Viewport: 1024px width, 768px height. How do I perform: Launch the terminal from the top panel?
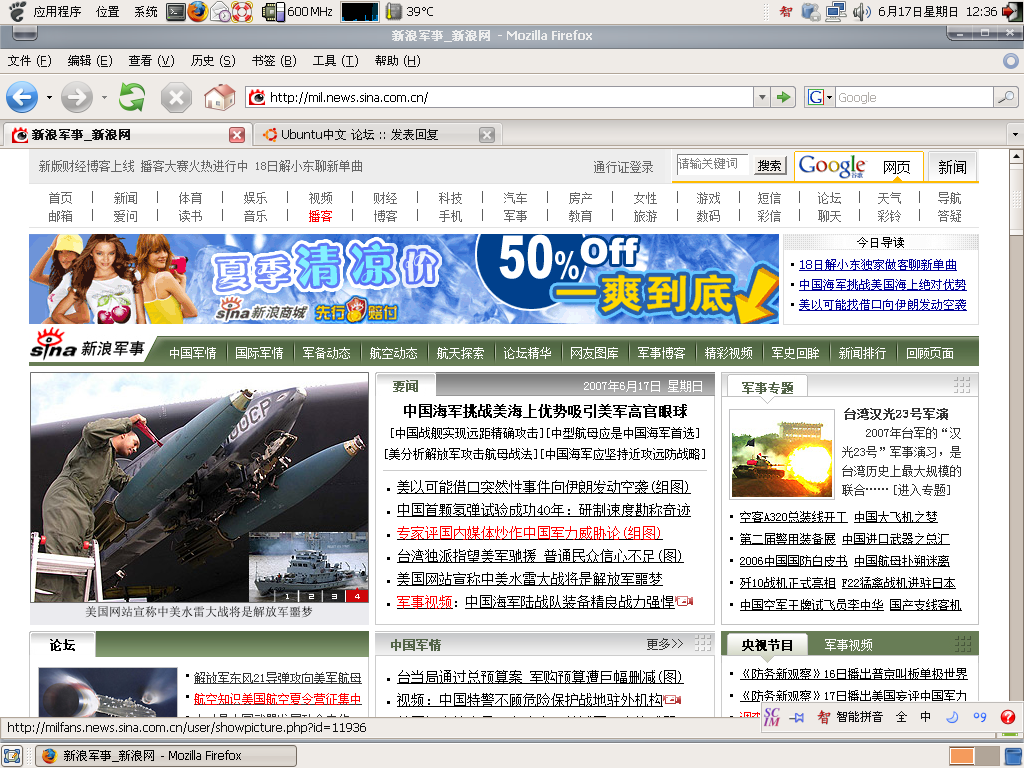coord(176,11)
